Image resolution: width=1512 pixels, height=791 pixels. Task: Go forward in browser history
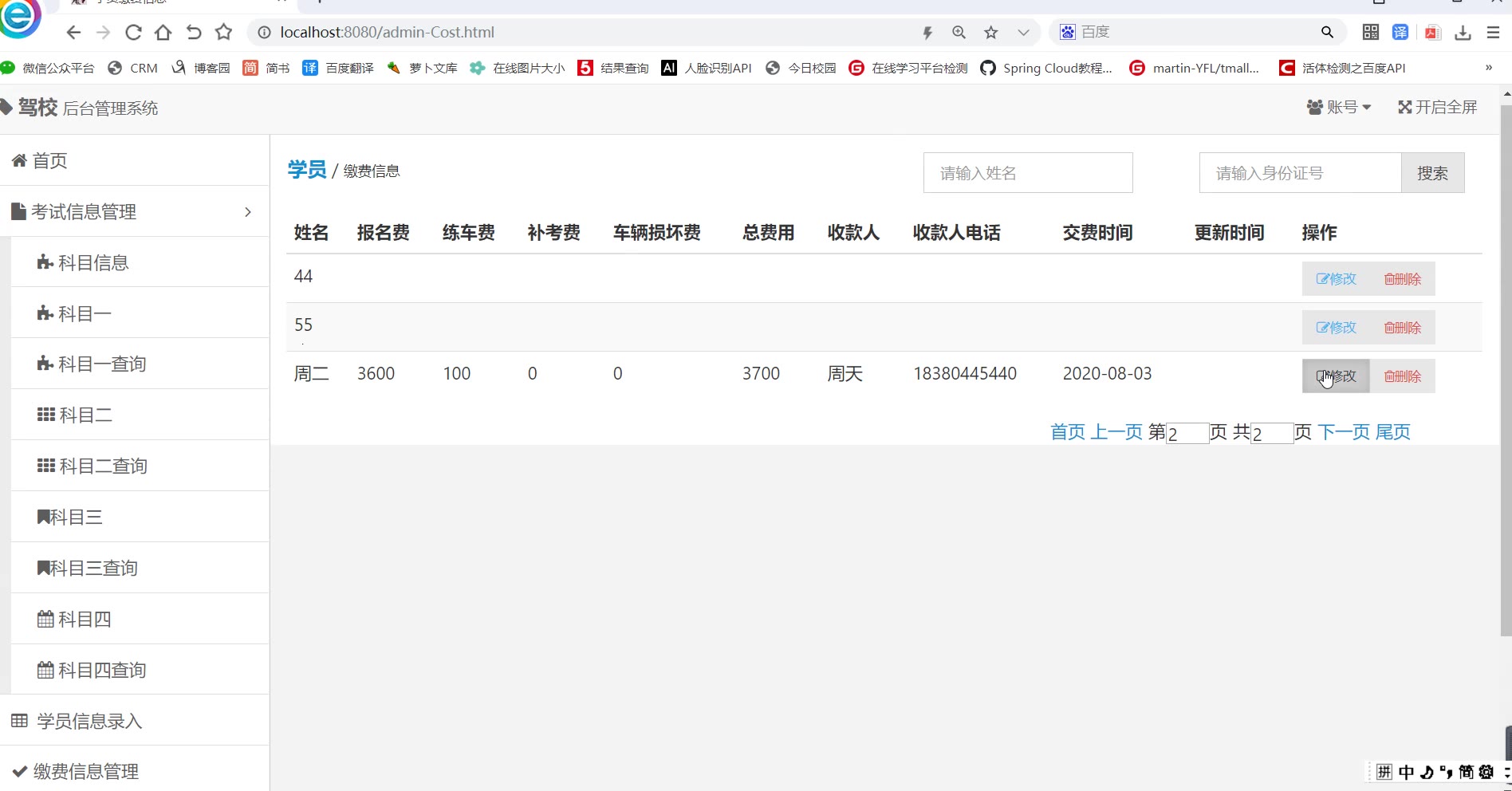point(103,33)
